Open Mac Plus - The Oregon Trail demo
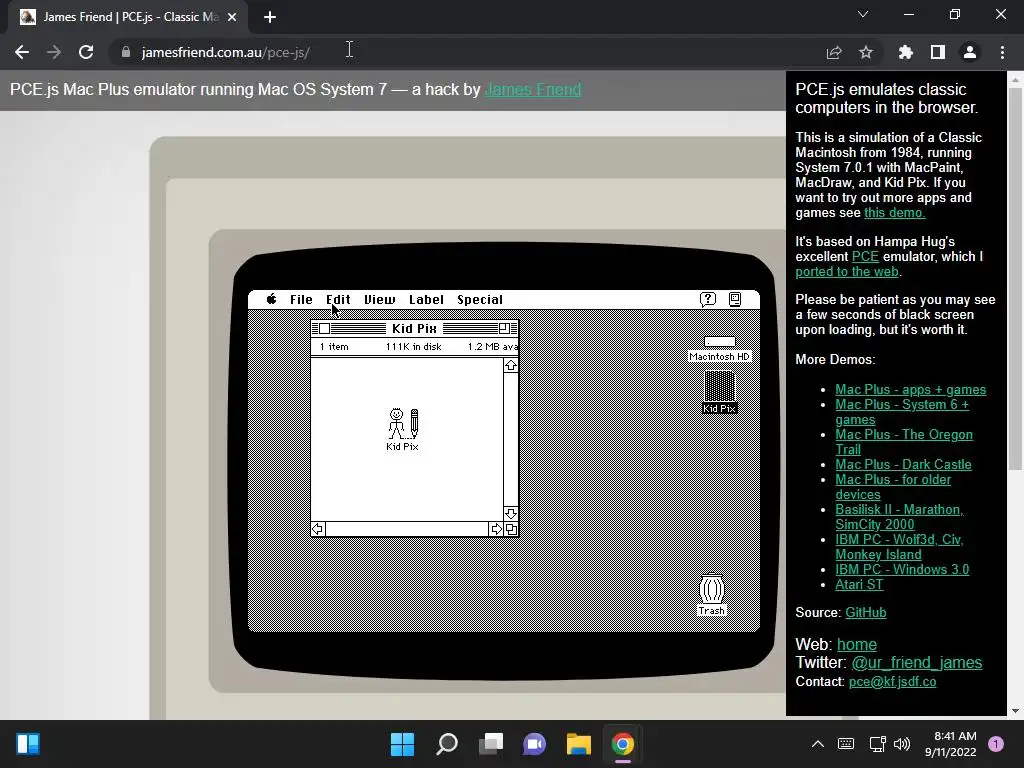The height and width of the screenshot is (768, 1024). (904, 442)
